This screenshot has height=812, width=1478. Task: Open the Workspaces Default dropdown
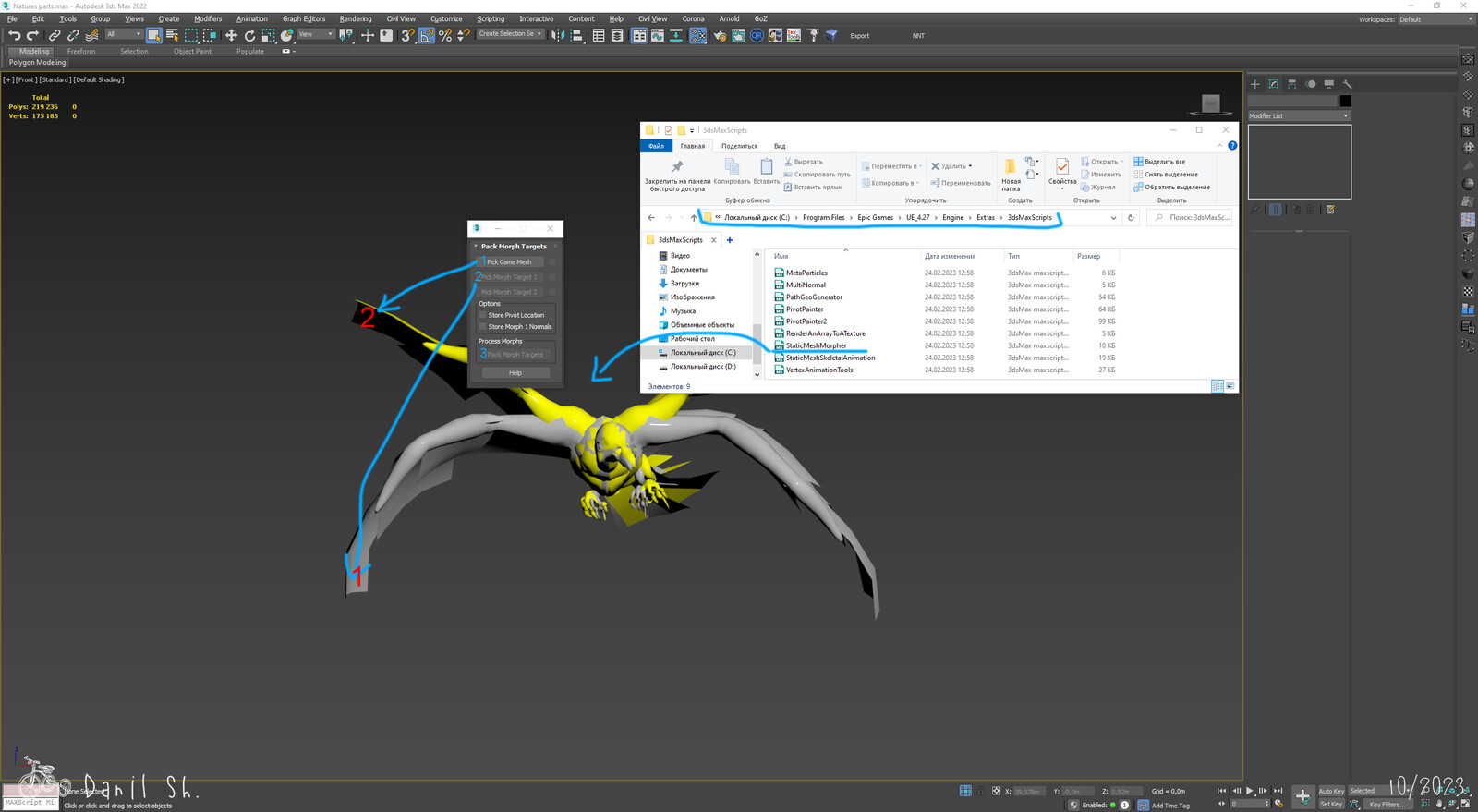(1436, 19)
